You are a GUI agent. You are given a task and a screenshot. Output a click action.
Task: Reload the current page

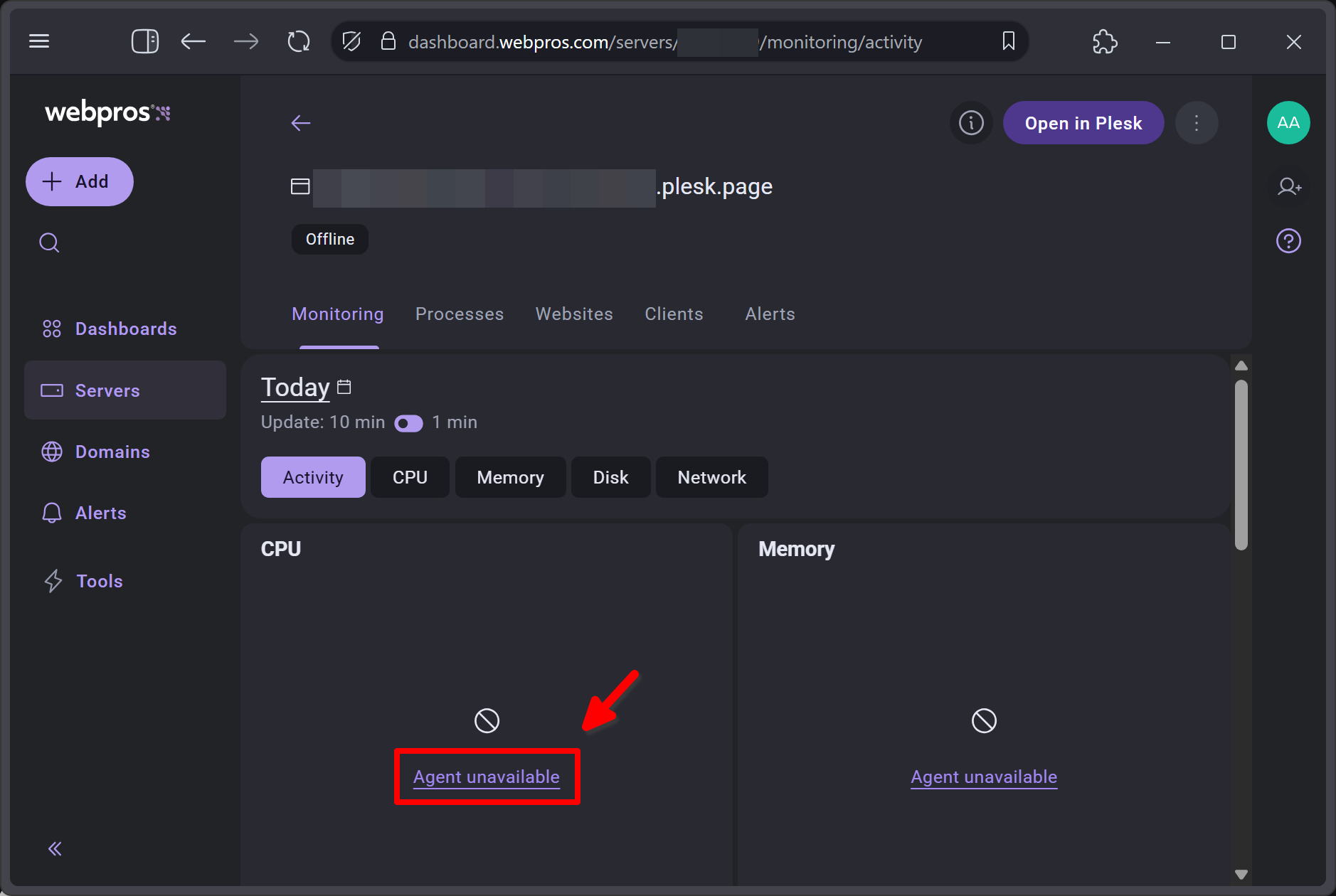(x=299, y=41)
